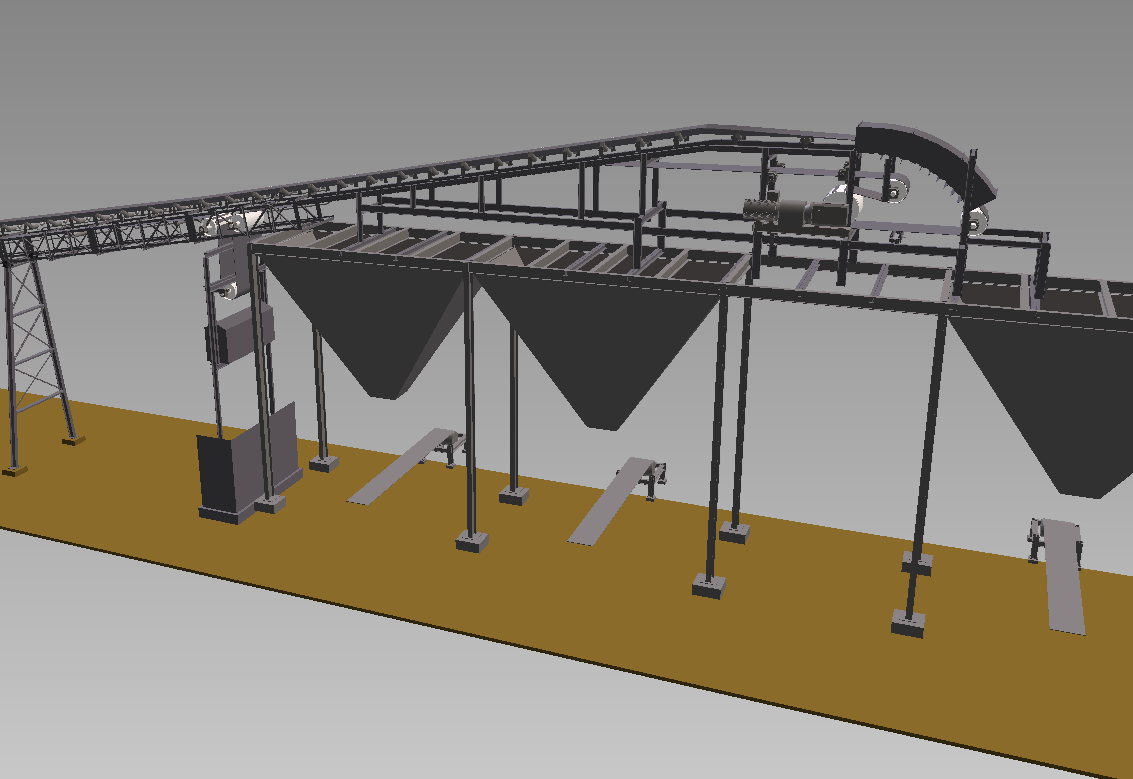The height and width of the screenshot is (779, 1133).
Task: Click the ribbed coupling next to the motor
Action: pyautogui.click(x=762, y=210)
